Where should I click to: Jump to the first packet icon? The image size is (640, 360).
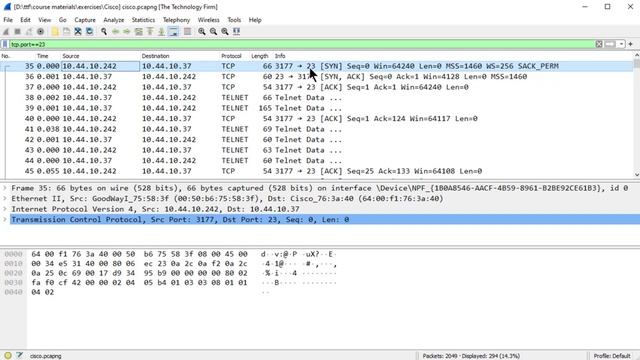(x=150, y=31)
